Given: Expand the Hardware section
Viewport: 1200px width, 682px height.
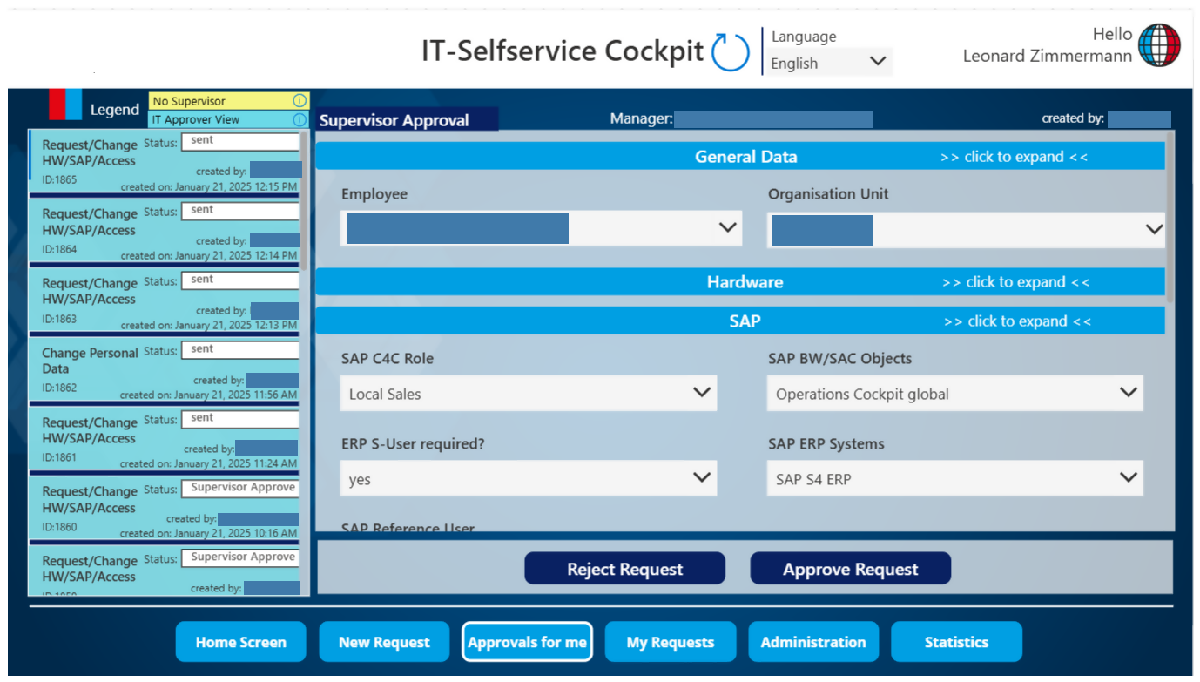Looking at the screenshot, I should point(740,282).
